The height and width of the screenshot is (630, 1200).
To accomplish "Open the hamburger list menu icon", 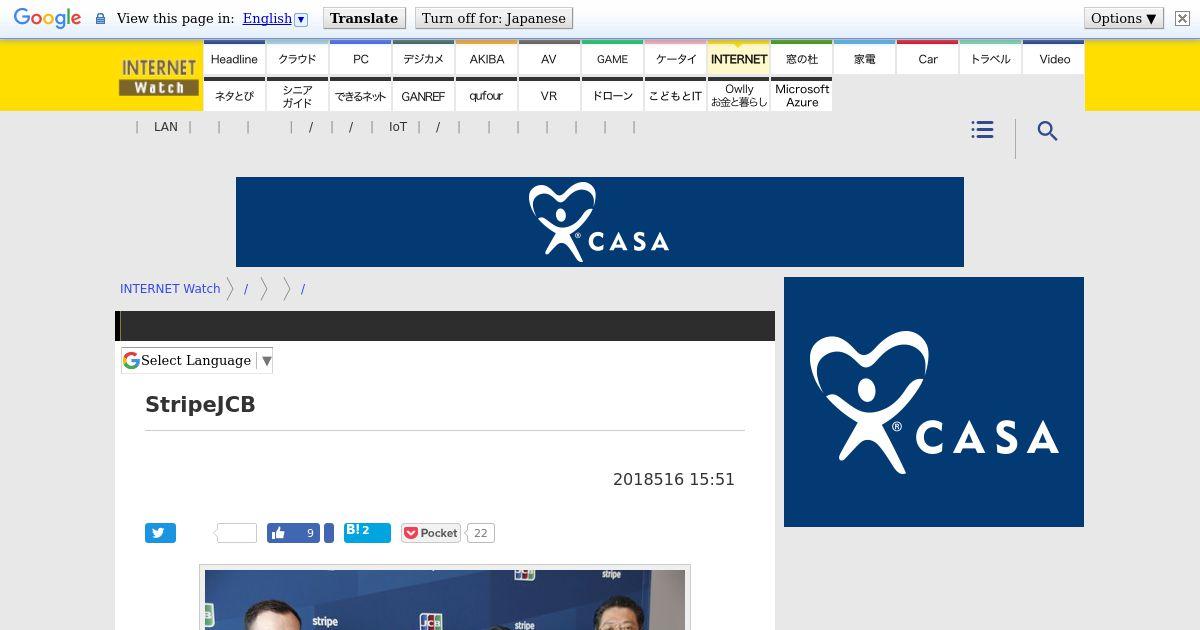I will (x=982, y=130).
